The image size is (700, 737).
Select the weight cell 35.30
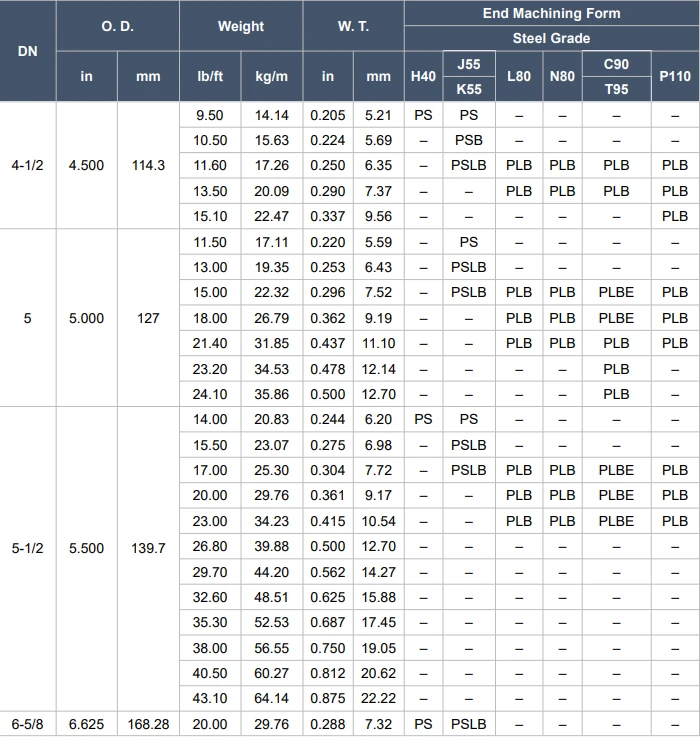pos(210,622)
